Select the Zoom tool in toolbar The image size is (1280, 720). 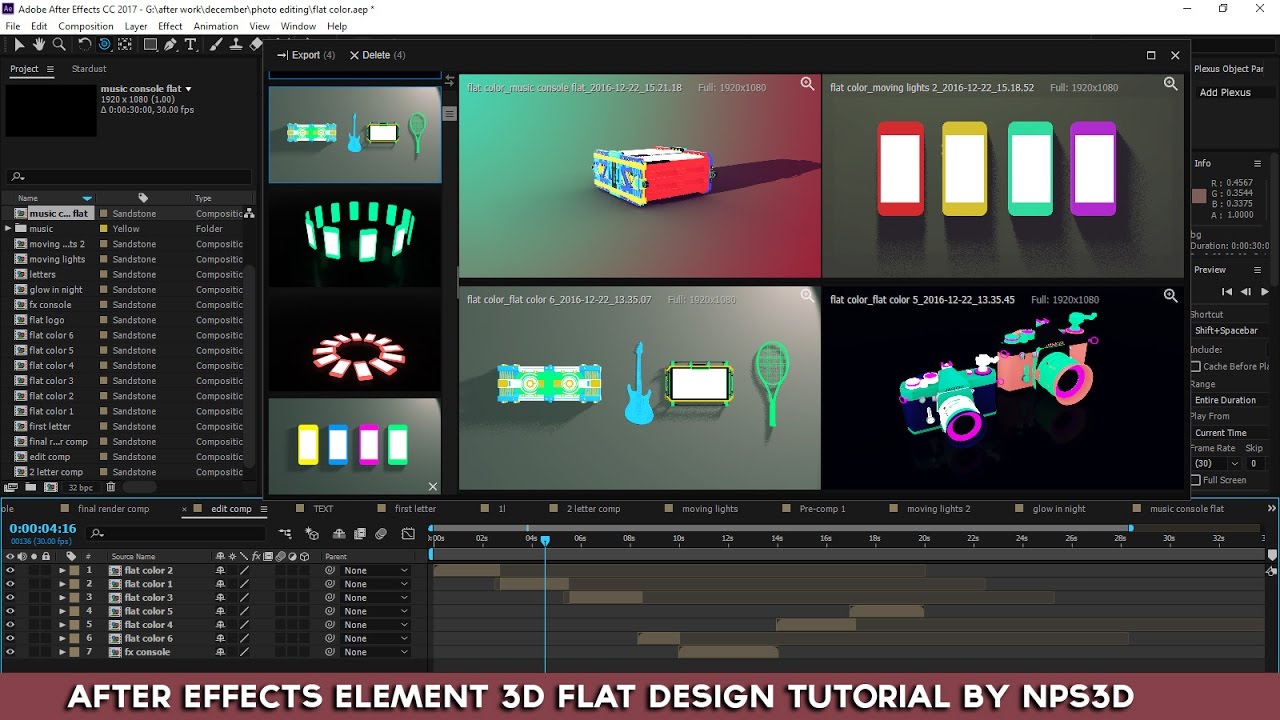tap(59, 44)
